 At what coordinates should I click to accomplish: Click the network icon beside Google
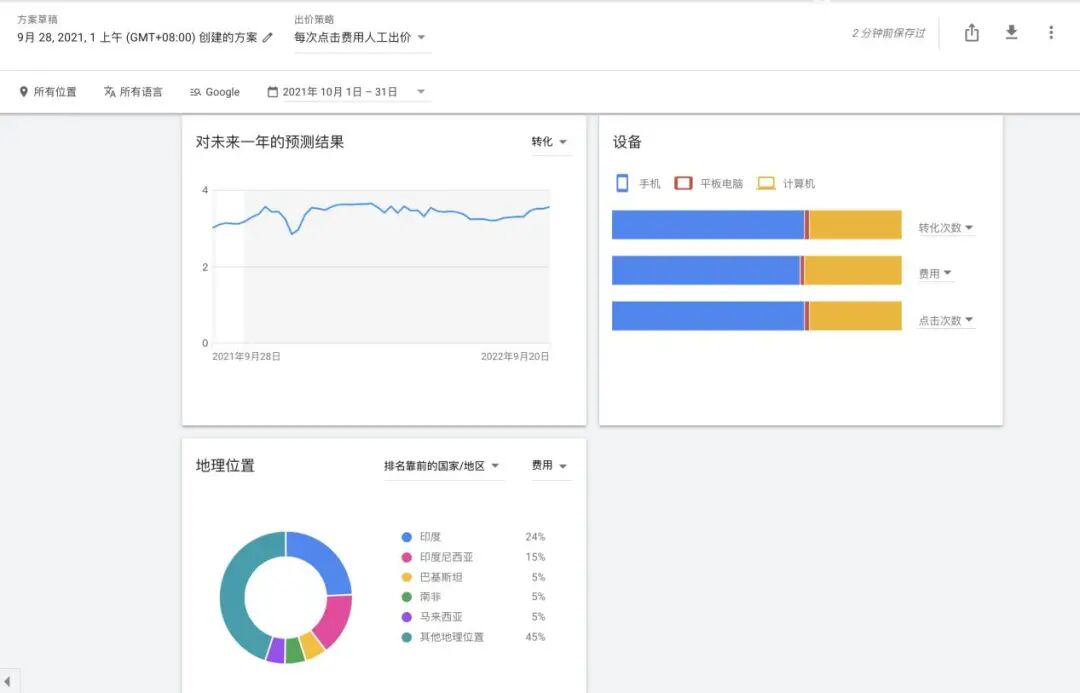[x=196, y=91]
